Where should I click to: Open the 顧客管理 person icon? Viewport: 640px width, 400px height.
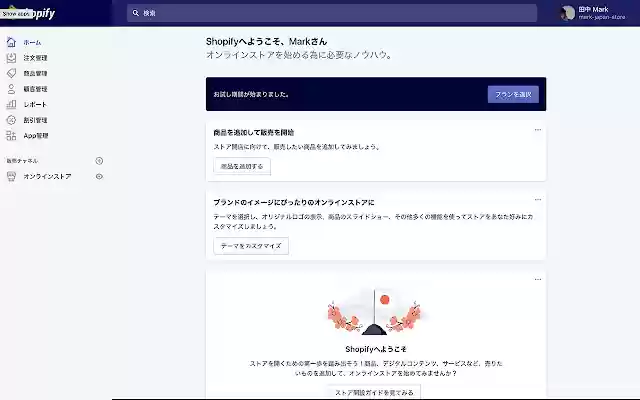[11, 89]
